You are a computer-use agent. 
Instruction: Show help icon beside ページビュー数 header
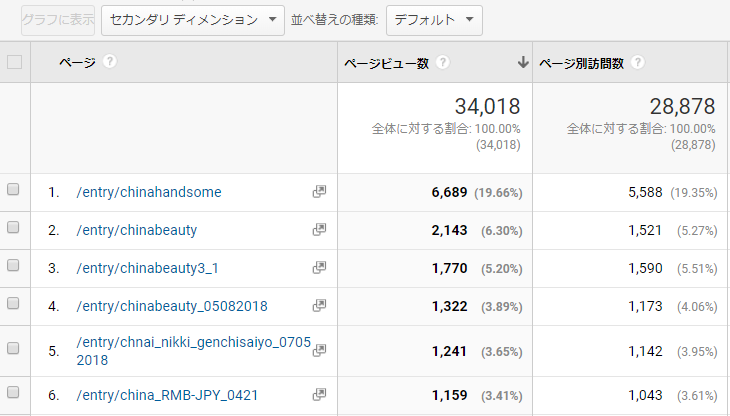click(x=443, y=62)
